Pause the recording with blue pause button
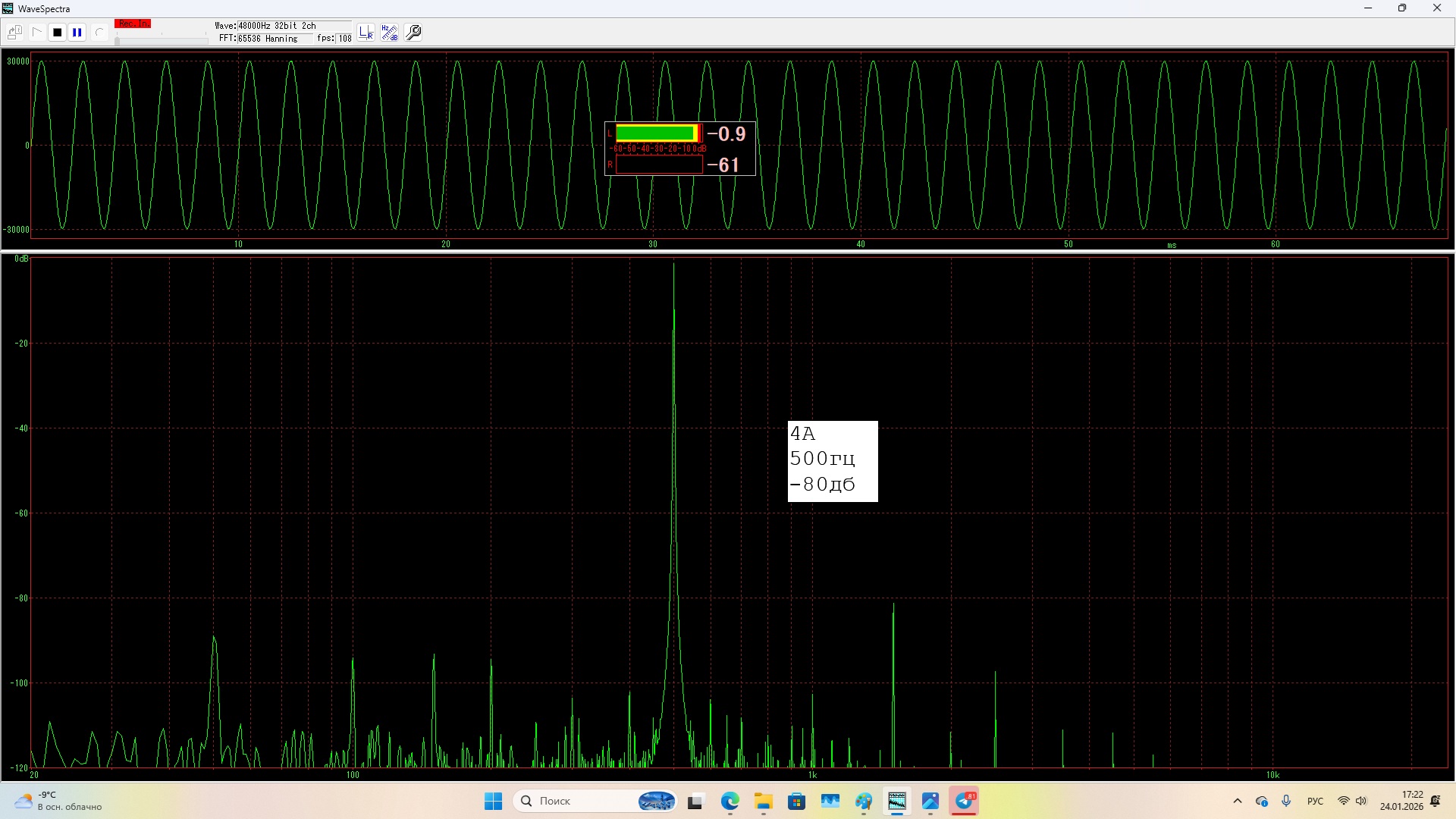This screenshot has height=819, width=1456. click(77, 33)
